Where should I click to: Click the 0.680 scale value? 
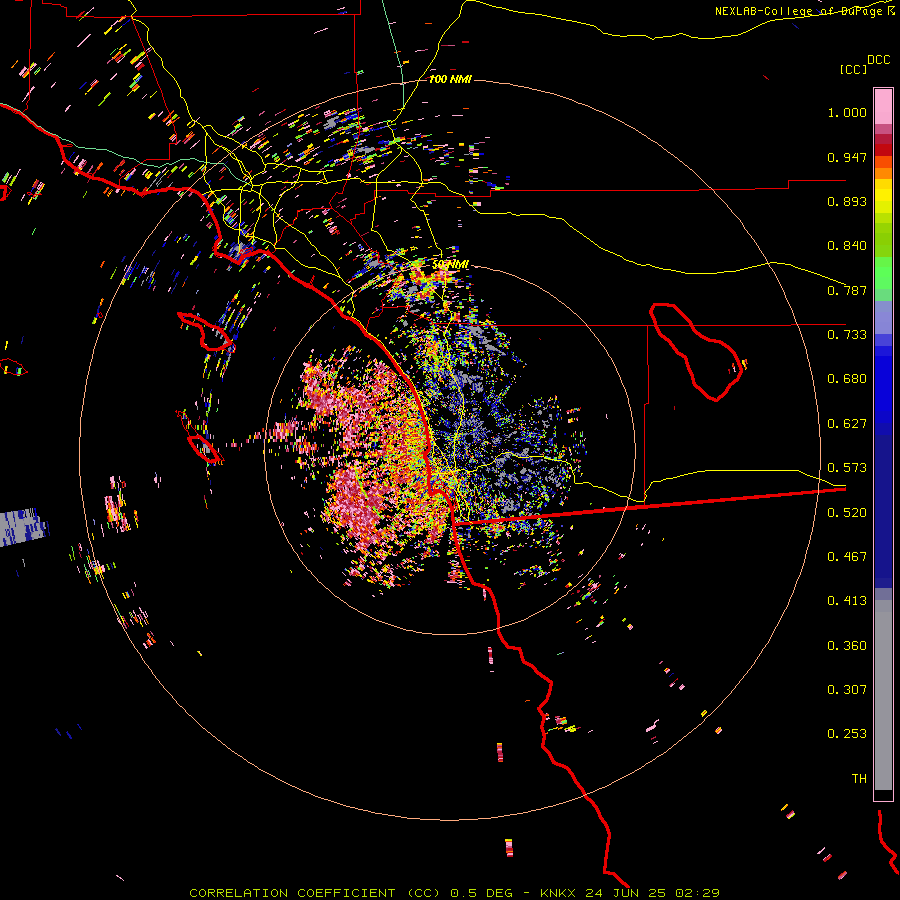[x=847, y=379]
